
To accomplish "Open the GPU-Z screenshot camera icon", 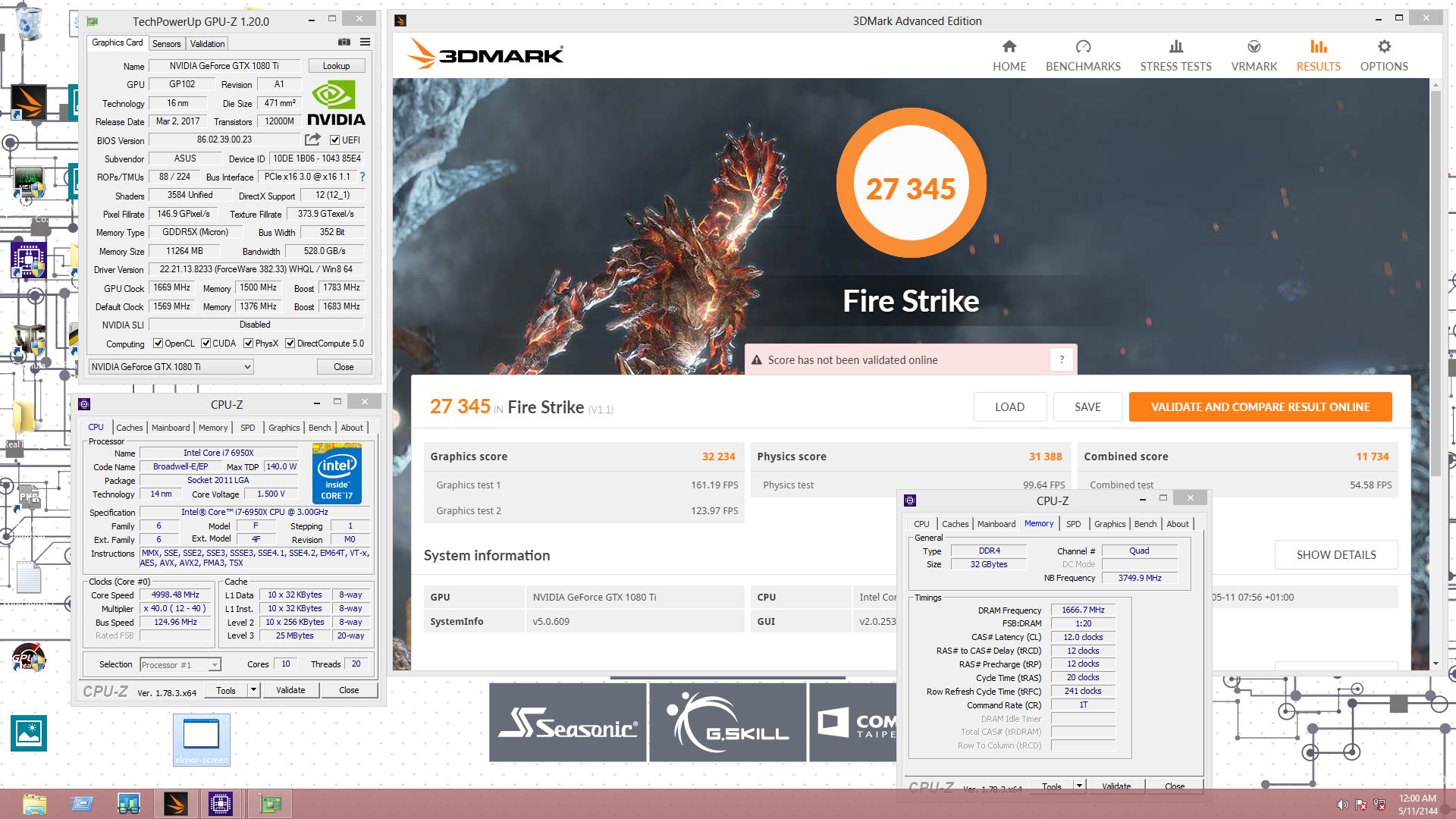I will (344, 42).
